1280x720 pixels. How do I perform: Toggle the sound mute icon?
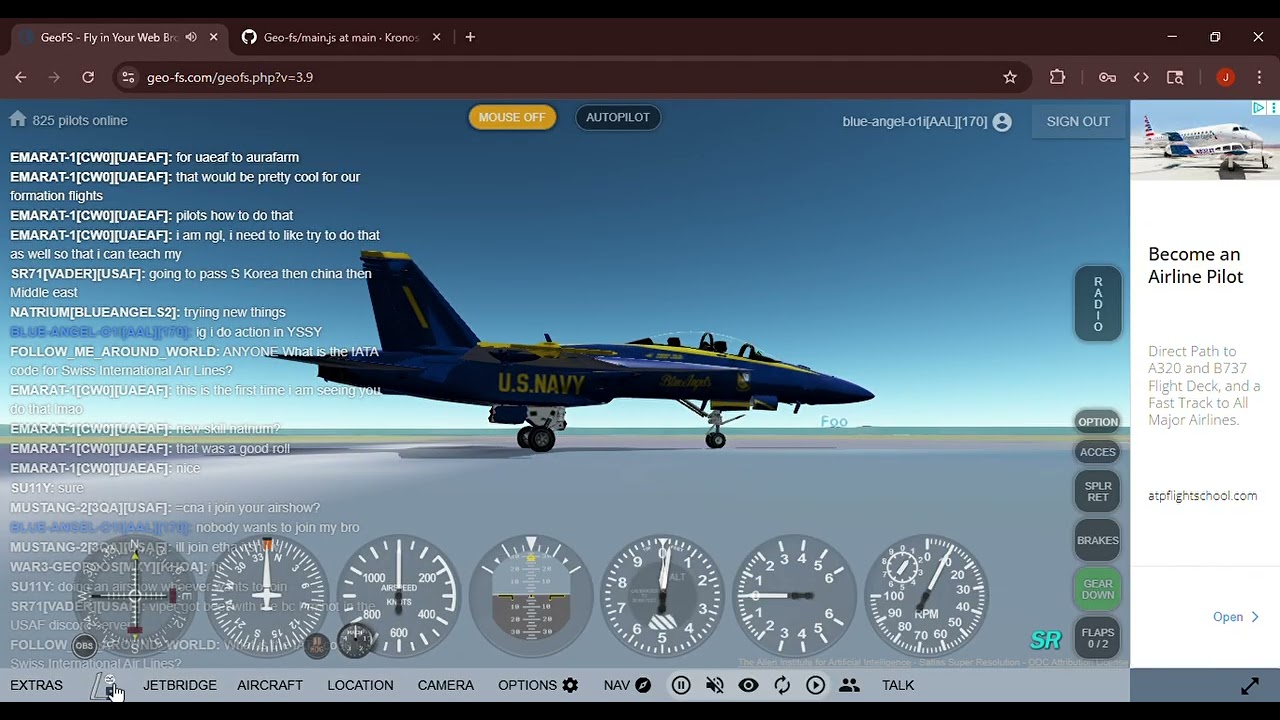point(715,685)
